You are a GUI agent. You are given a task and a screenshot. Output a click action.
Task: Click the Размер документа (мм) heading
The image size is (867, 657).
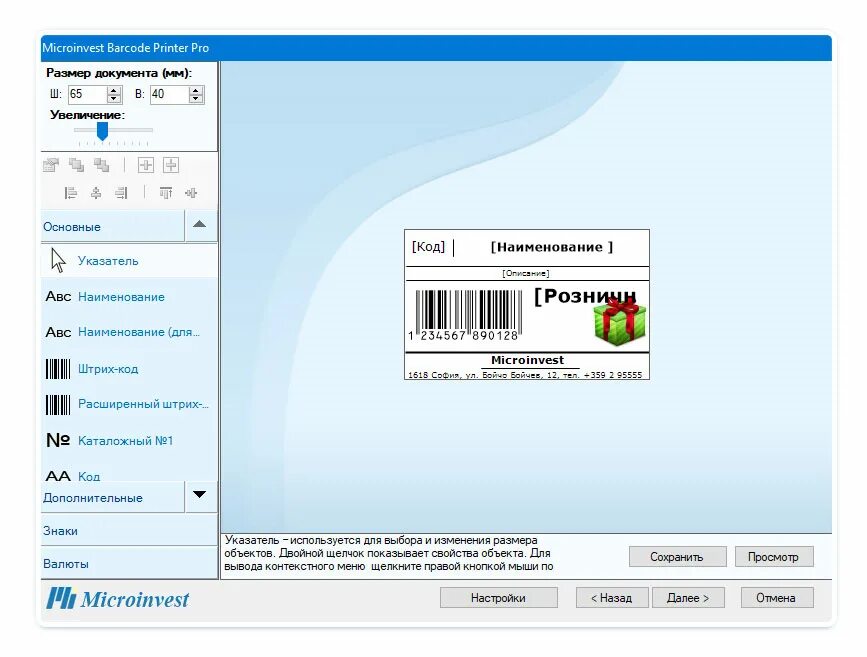coord(119,73)
